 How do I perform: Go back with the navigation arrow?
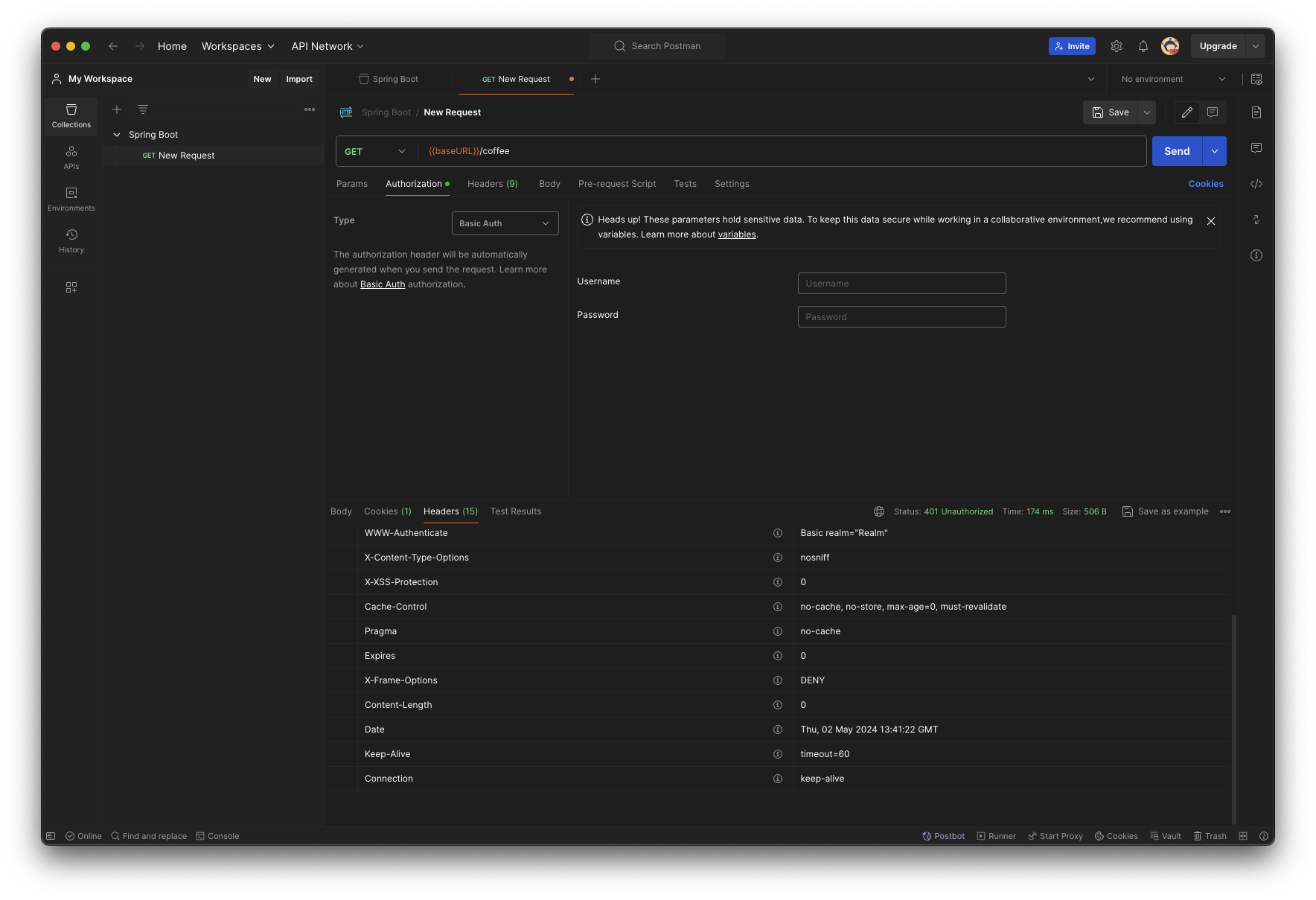click(113, 46)
